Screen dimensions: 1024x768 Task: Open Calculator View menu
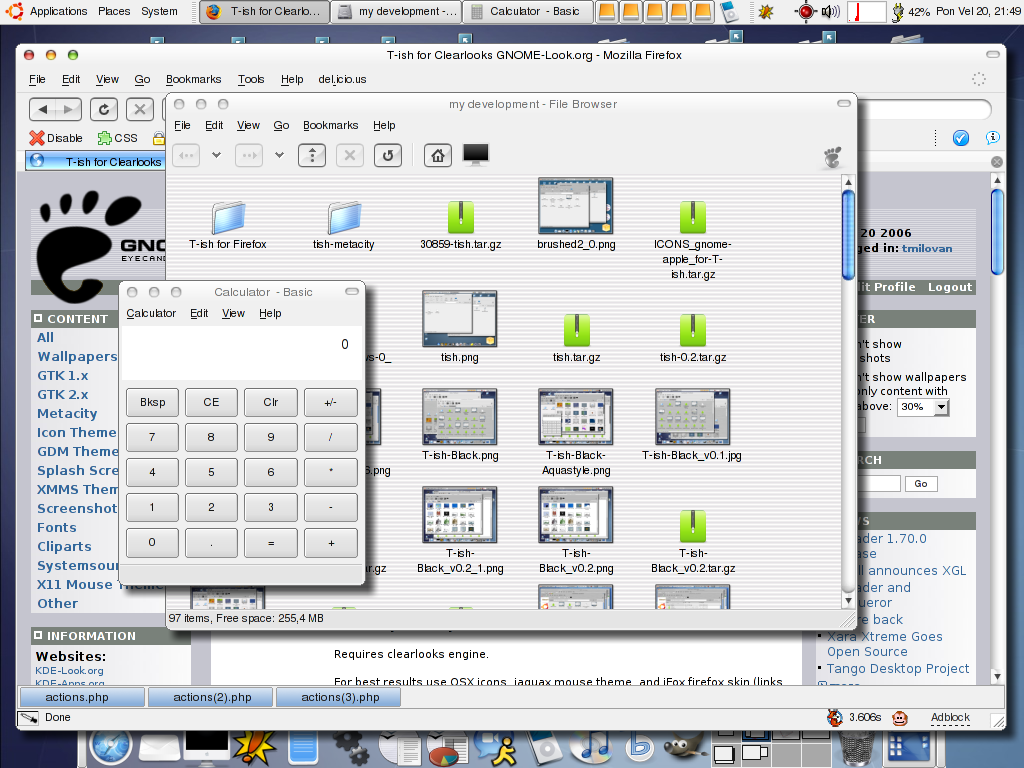[x=233, y=313]
